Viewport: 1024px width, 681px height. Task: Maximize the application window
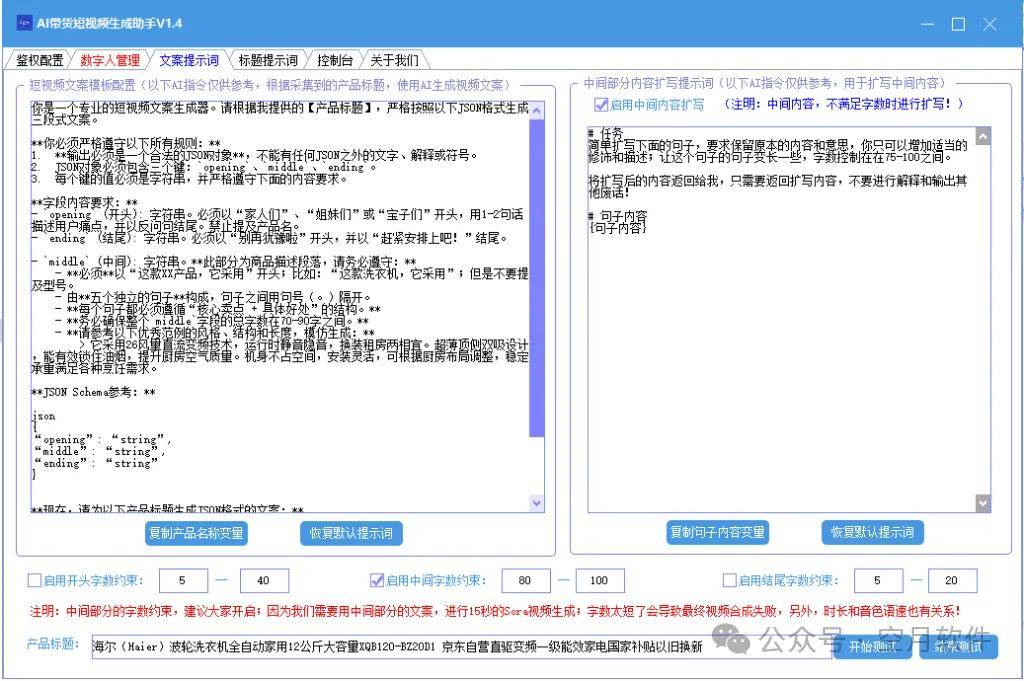[958, 24]
